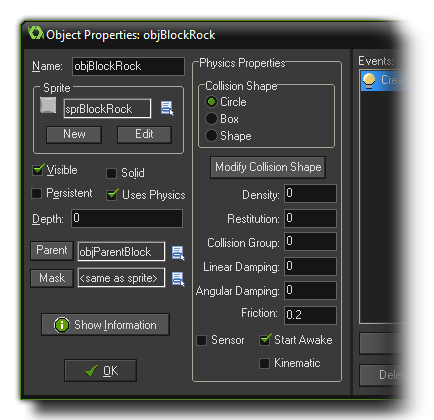Toggle the Visible checkbox
The width and height of the screenshot is (434, 420).
tap(38, 170)
